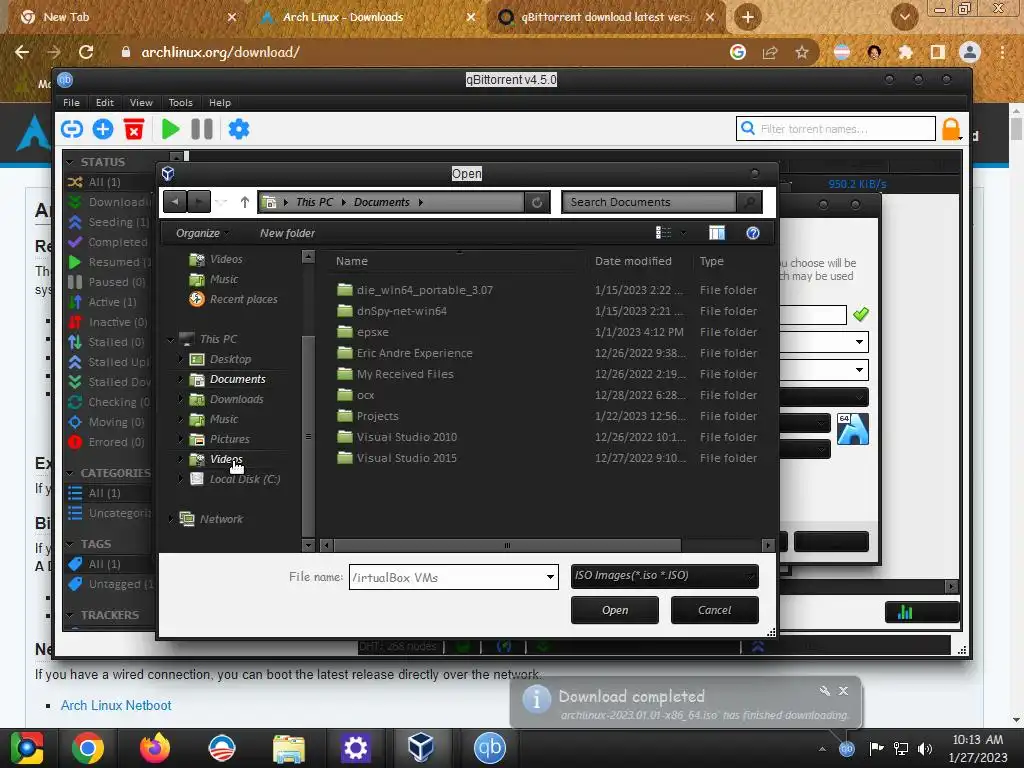This screenshot has width=1024, height=768.
Task: Click back arrow in Open dialog
Action: tap(174, 202)
